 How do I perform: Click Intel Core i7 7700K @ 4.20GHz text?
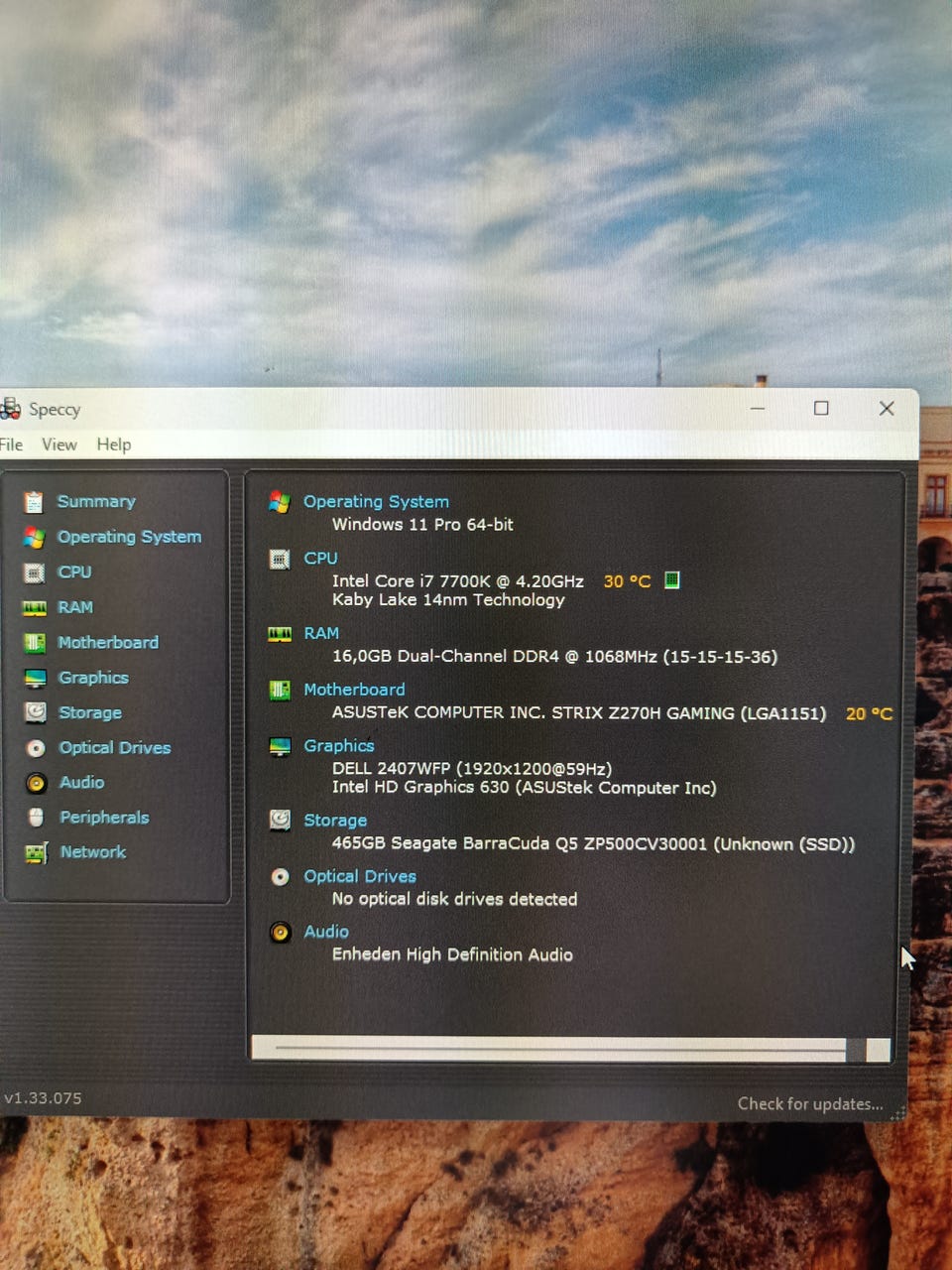coord(458,581)
